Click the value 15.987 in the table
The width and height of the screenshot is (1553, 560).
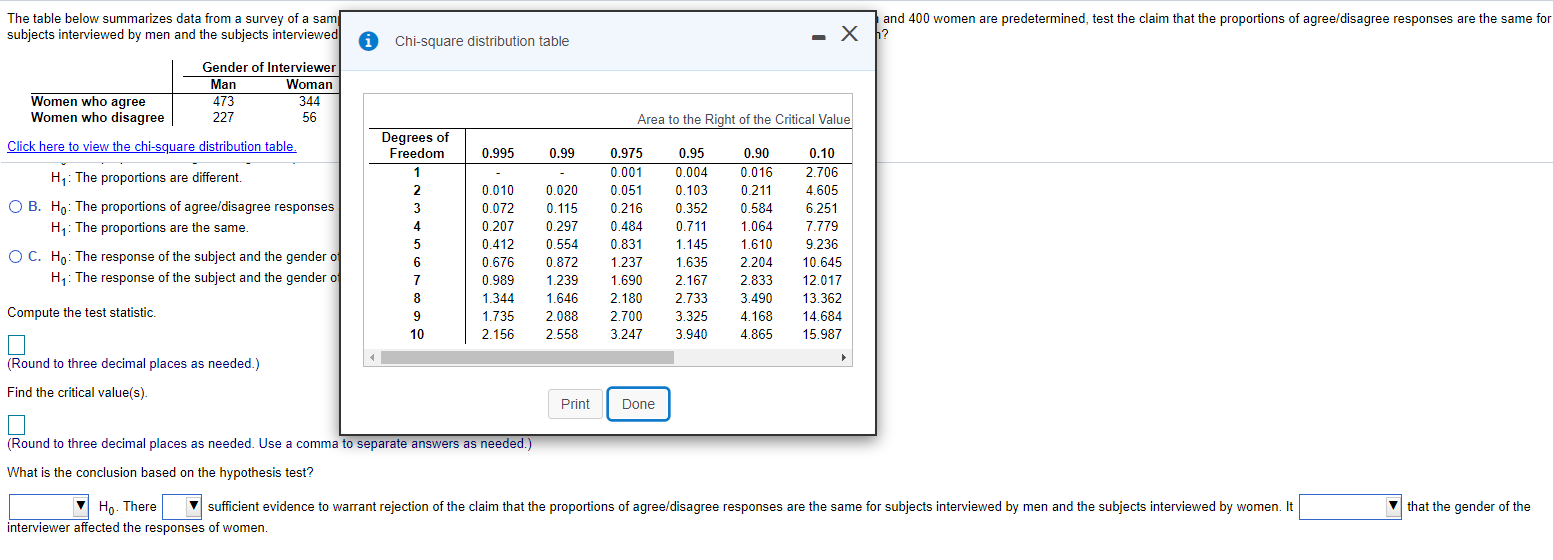[822, 334]
